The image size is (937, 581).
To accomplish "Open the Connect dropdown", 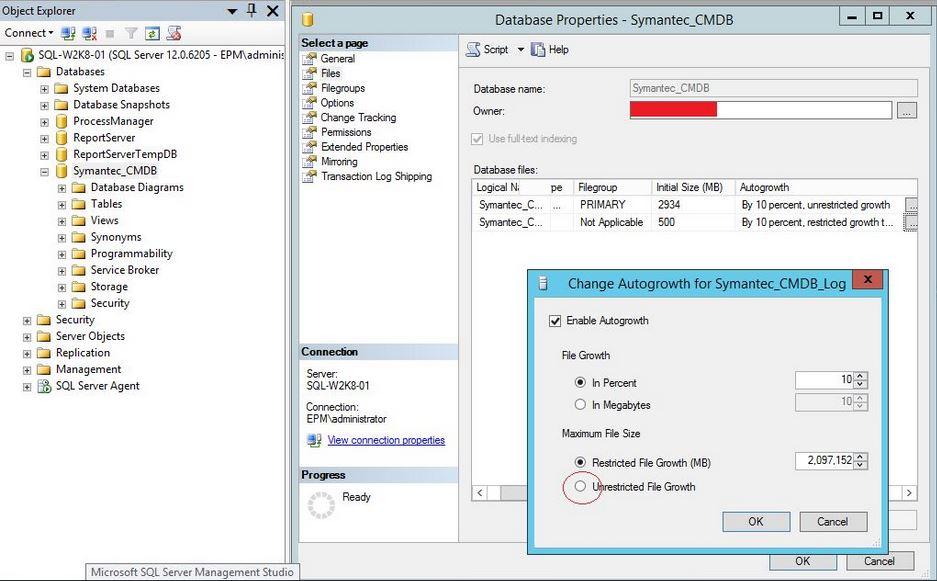I will point(29,33).
